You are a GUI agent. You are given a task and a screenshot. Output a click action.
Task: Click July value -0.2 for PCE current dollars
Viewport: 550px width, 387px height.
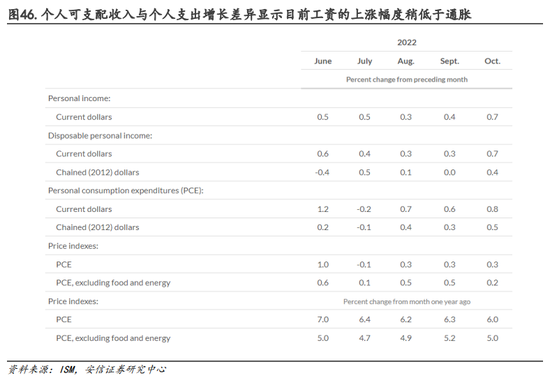(x=364, y=209)
